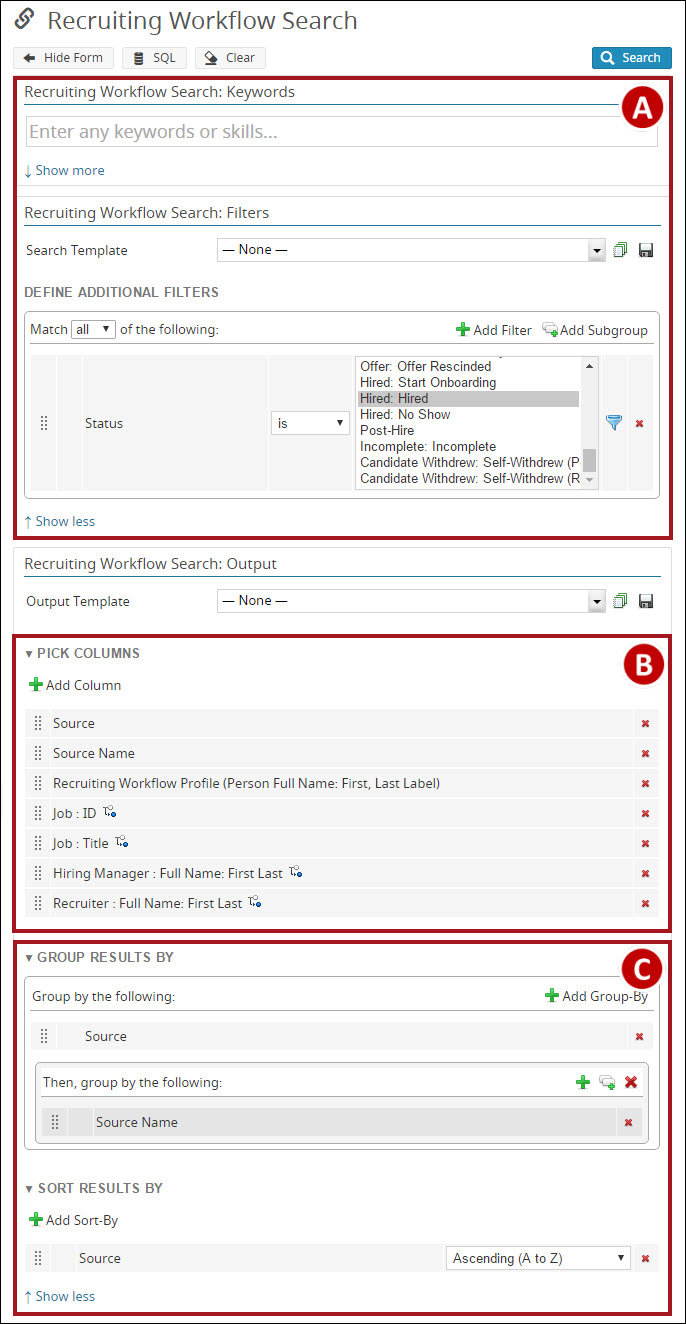
Task: Grab the Status filter drag handle
Action: point(44,423)
